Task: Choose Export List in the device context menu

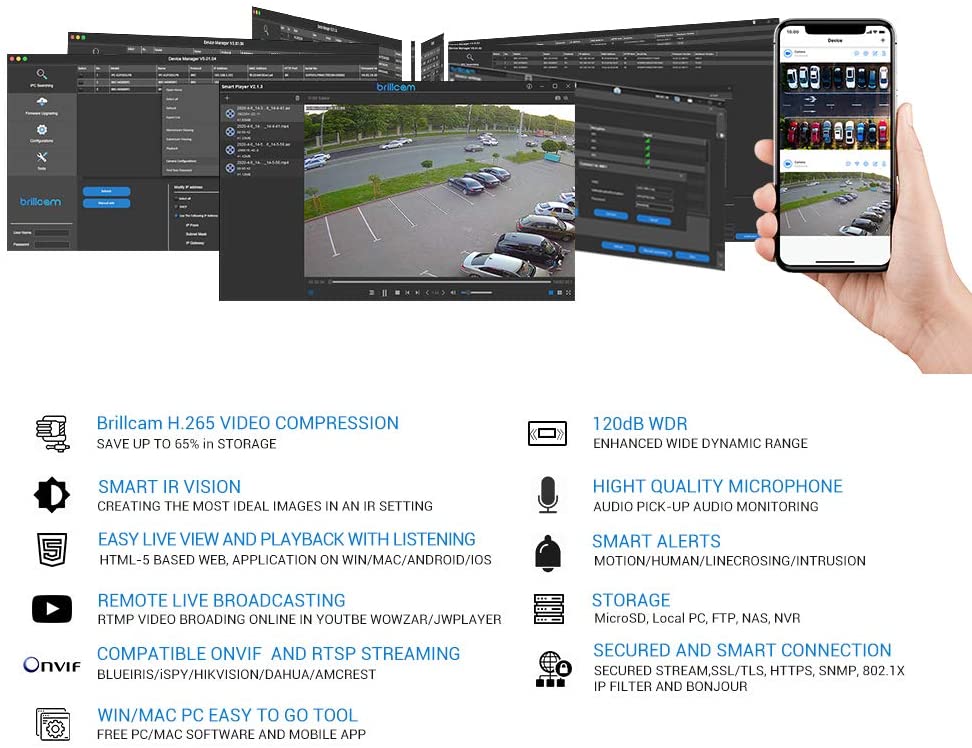Action: pyautogui.click(x=173, y=117)
